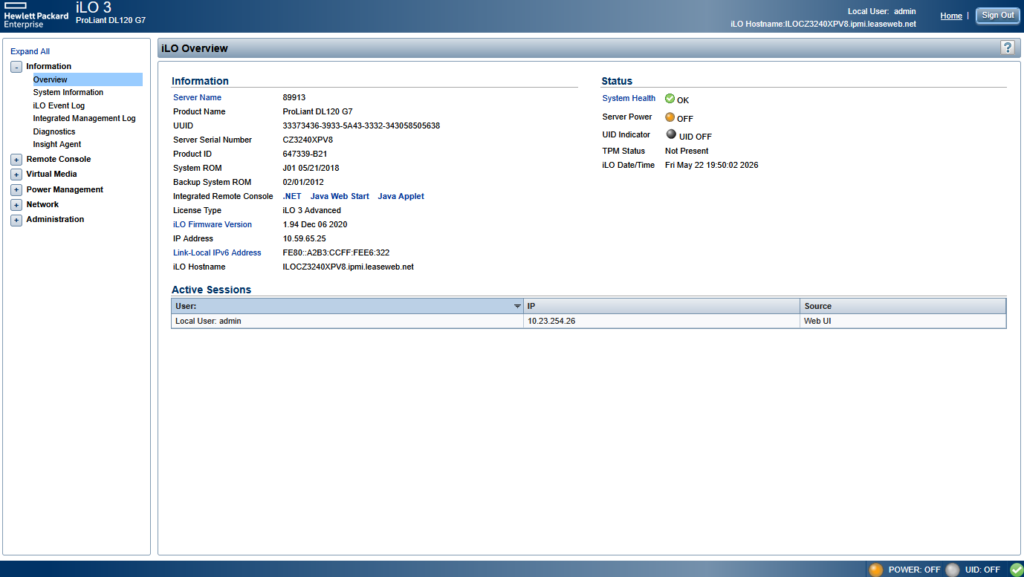
Task: Click the UUID value text
Action: pyautogui.click(x=361, y=125)
